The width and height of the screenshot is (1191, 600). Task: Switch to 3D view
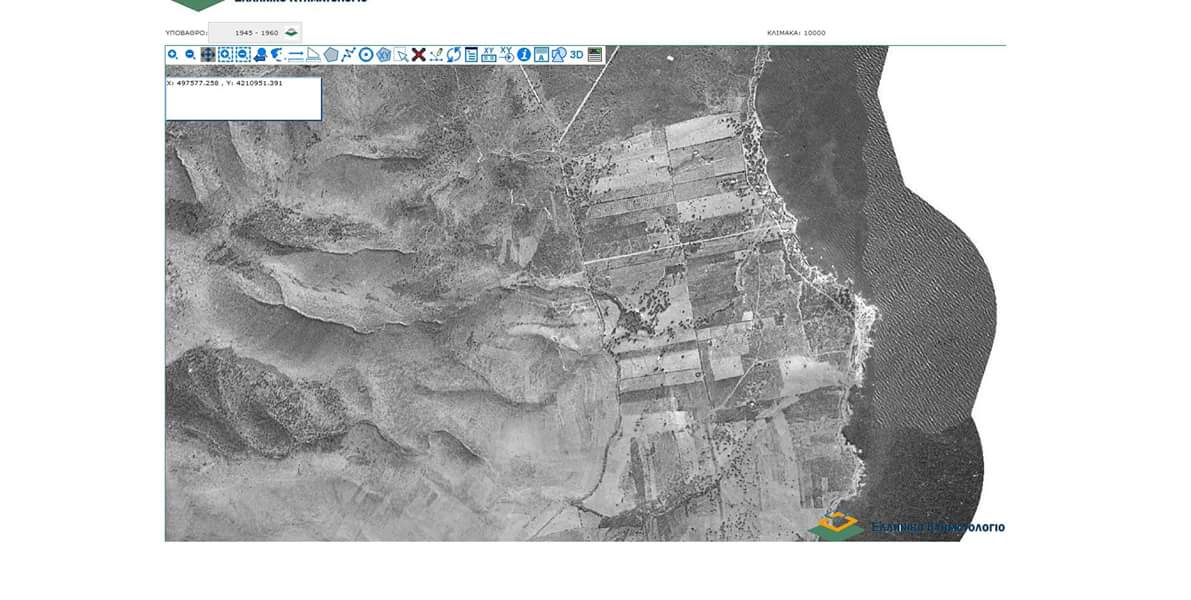click(x=577, y=55)
